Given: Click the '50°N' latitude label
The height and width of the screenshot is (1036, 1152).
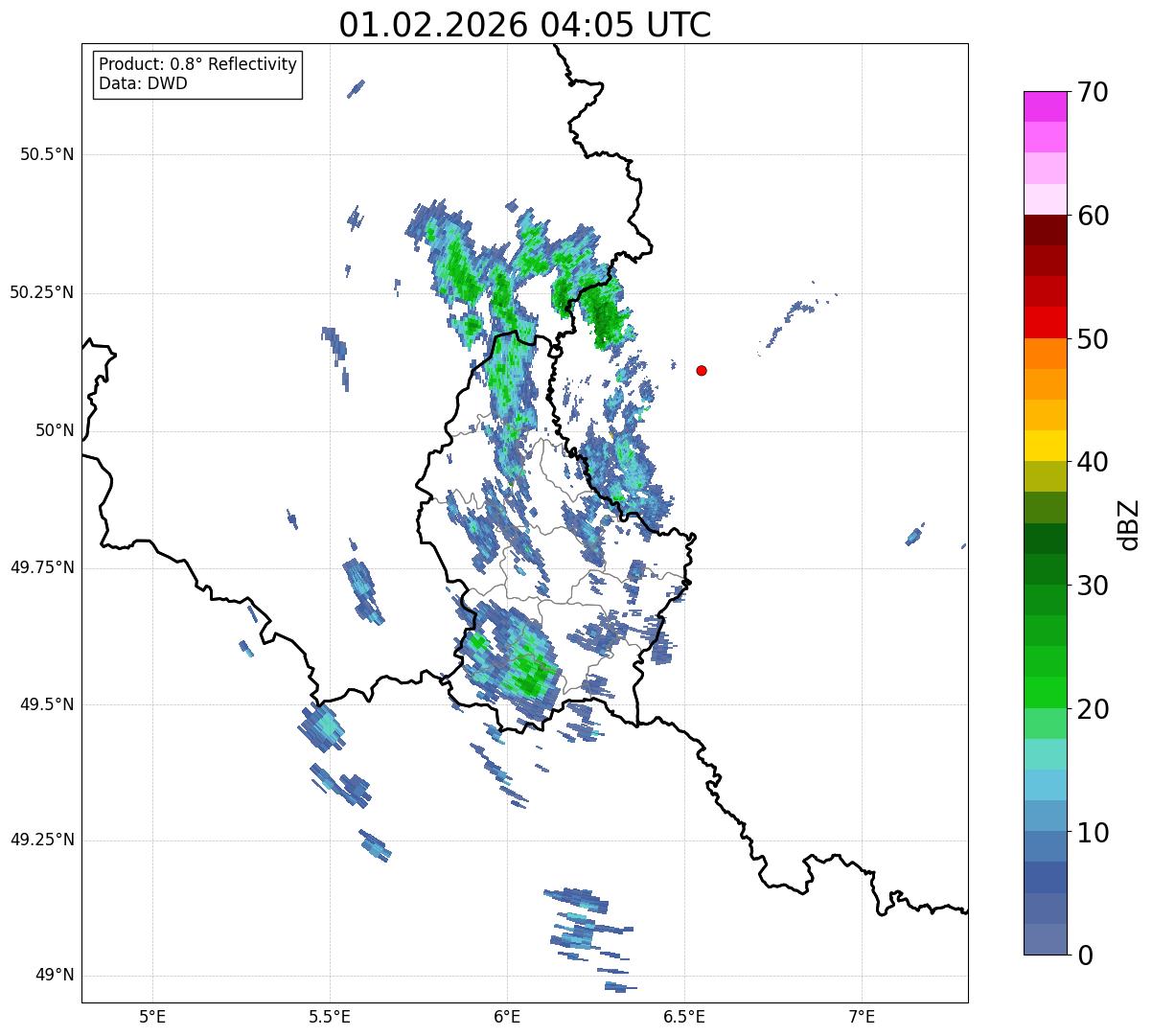Looking at the screenshot, I should click(55, 430).
